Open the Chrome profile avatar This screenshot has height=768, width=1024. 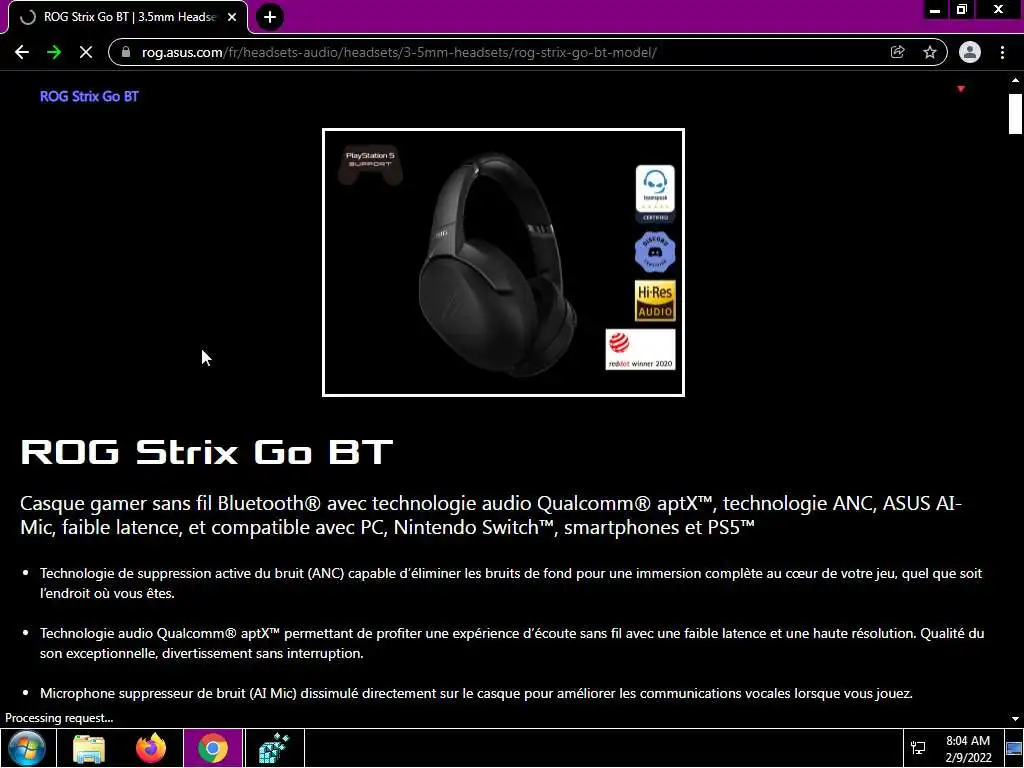970,52
